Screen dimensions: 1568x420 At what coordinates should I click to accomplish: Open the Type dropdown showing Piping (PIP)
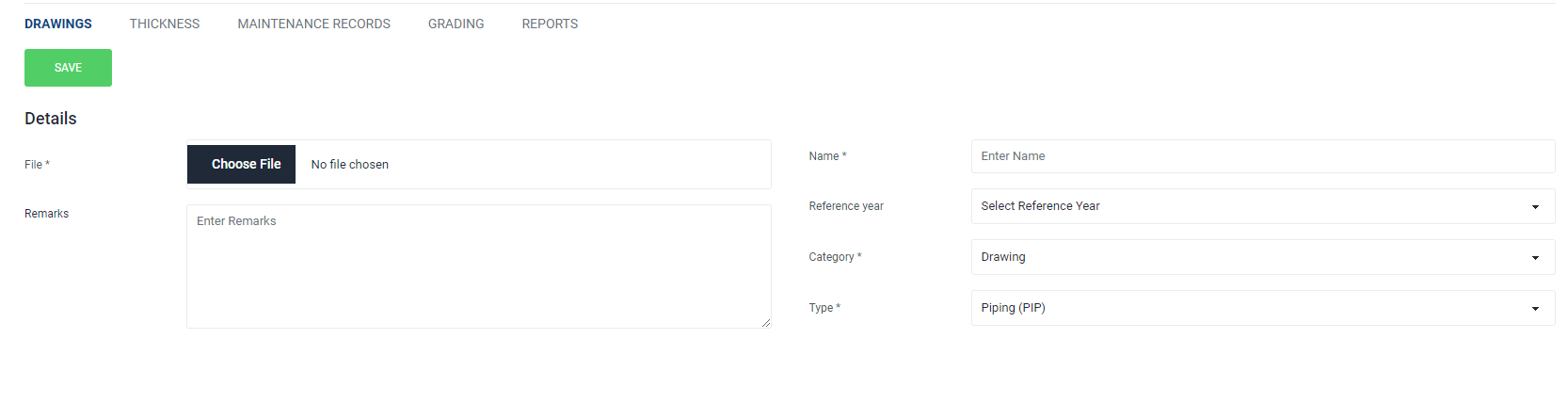(x=1262, y=308)
